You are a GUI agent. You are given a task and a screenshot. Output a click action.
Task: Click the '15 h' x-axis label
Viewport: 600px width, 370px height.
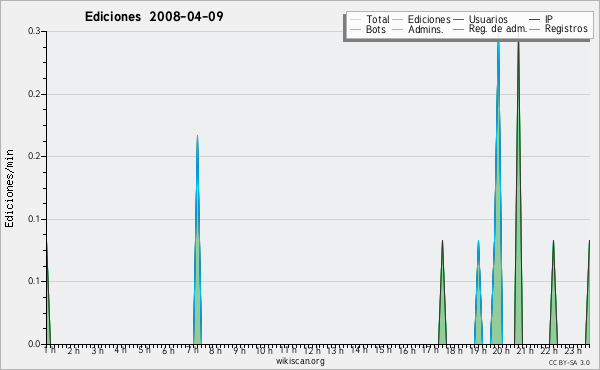[x=383, y=350]
